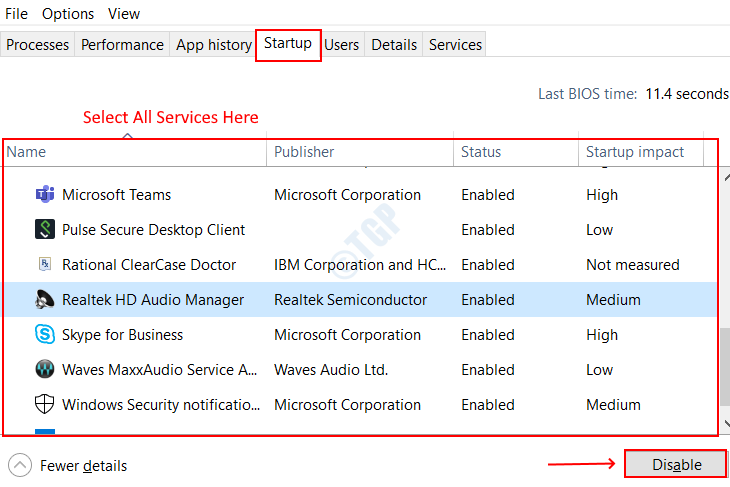Switch to the Processes tab
This screenshot has height=487, width=730.
point(37,45)
